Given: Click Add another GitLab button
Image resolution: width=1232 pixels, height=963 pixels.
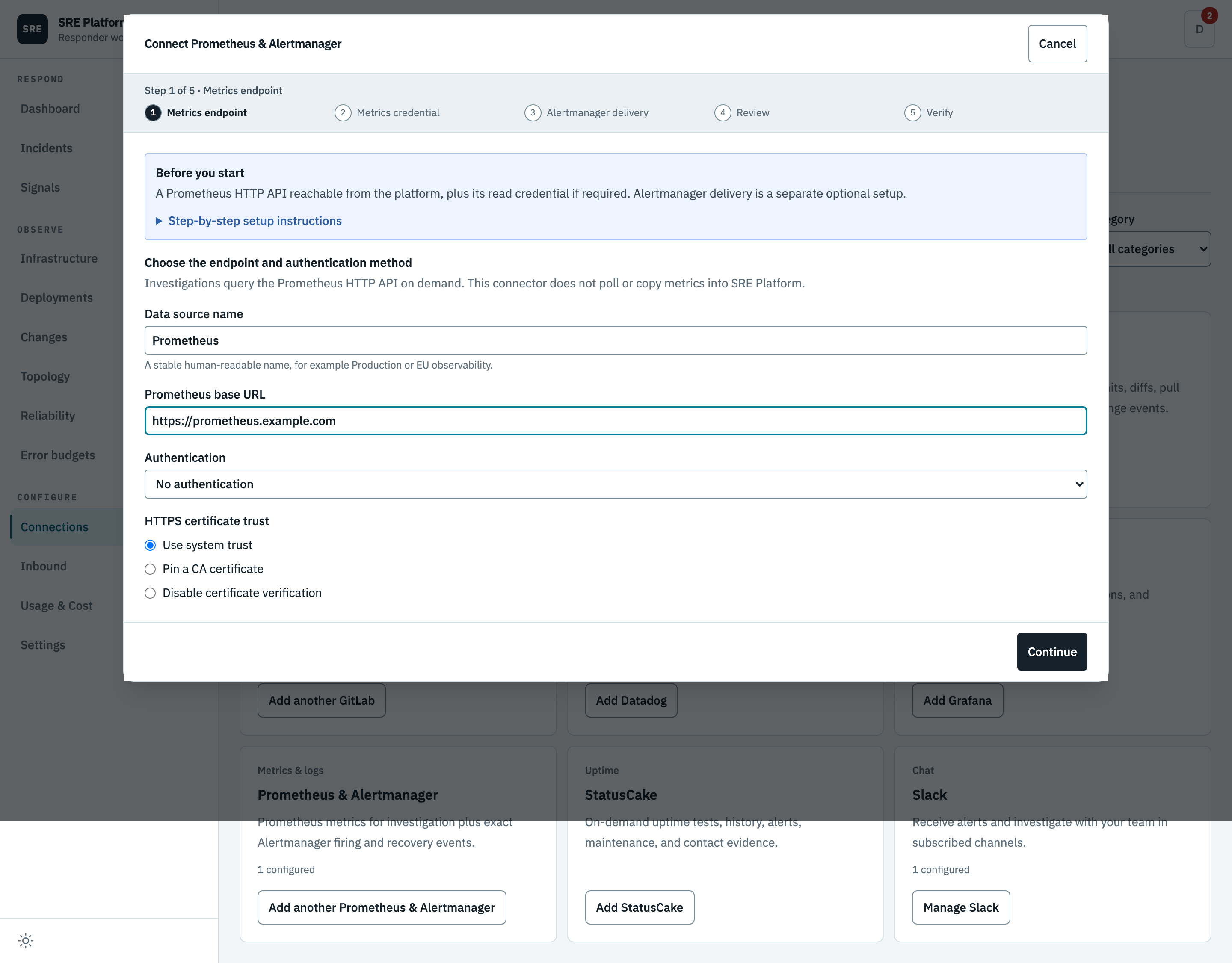Looking at the screenshot, I should point(322,701).
